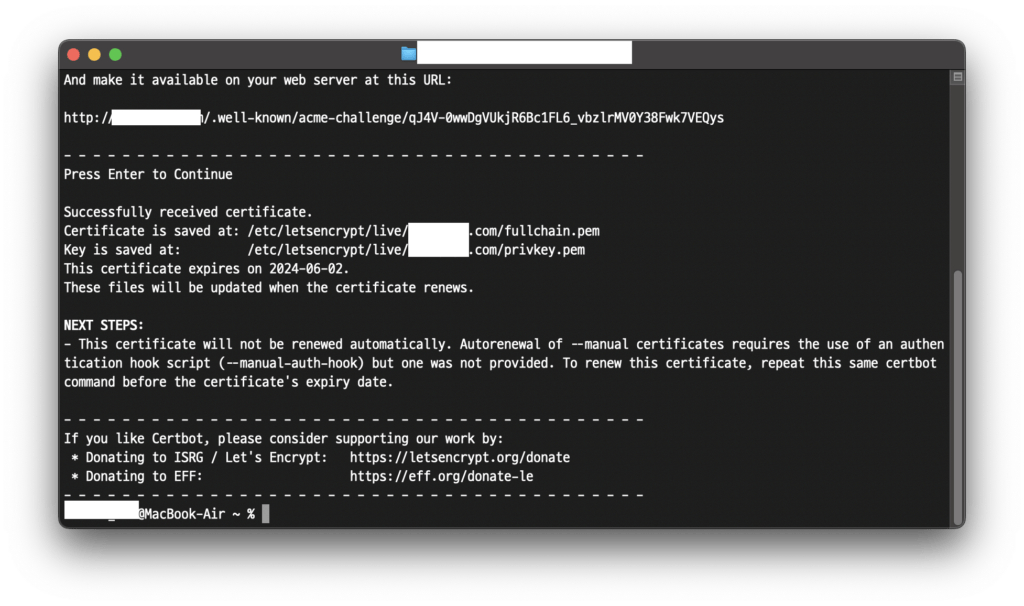The height and width of the screenshot is (606, 1024).
Task: Open the letsencrypt.org/donate URL
Action: pos(459,457)
